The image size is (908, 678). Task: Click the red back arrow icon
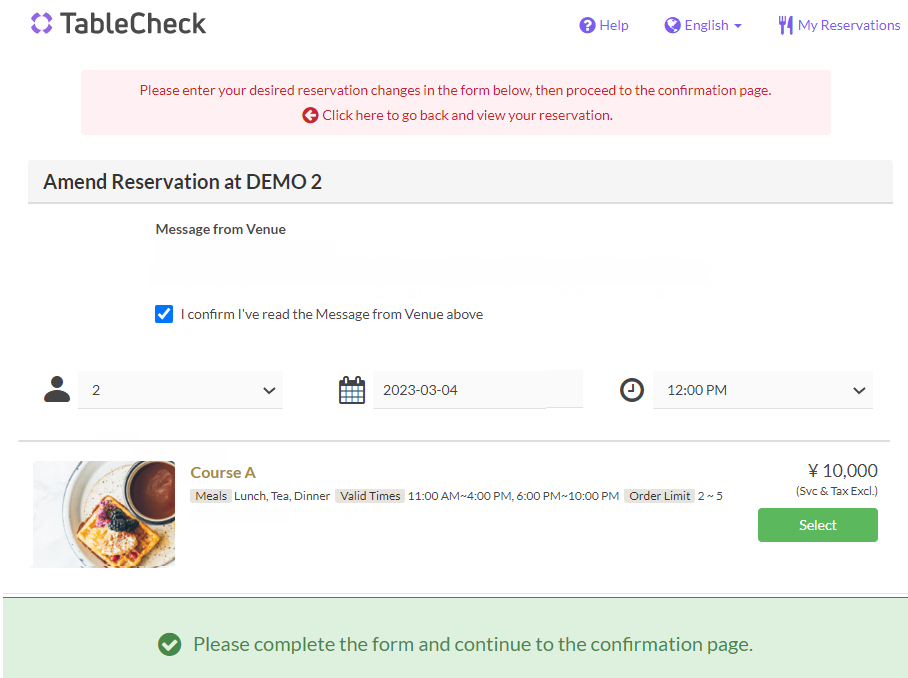(x=310, y=115)
